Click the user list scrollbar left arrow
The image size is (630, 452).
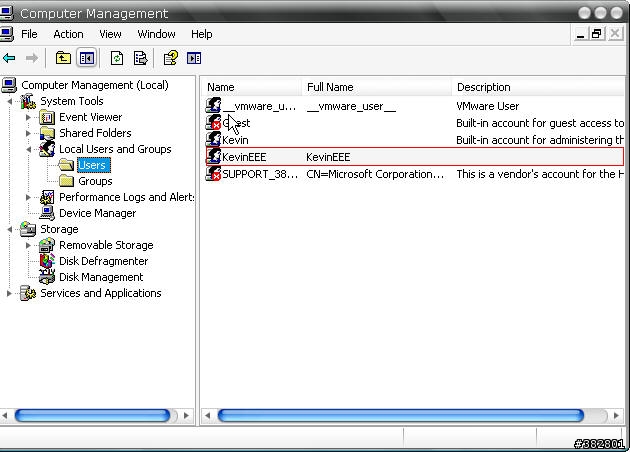coord(207,415)
